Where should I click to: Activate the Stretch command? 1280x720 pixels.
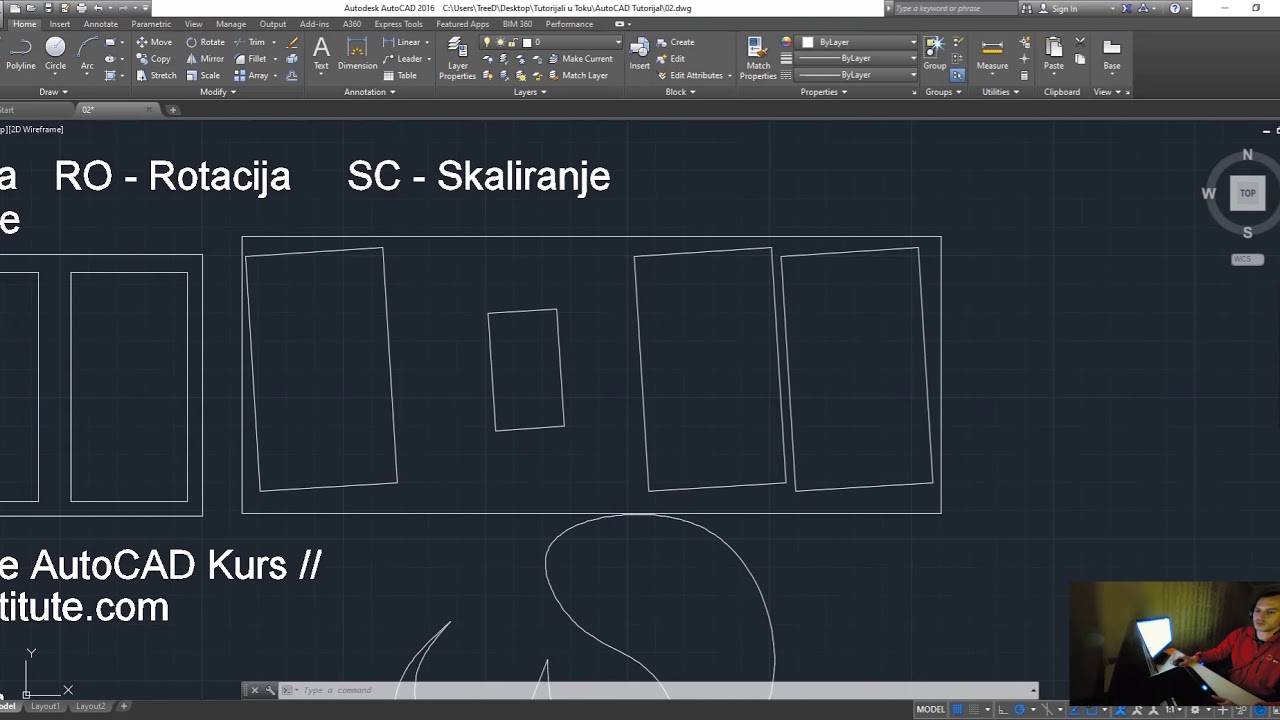coord(156,75)
